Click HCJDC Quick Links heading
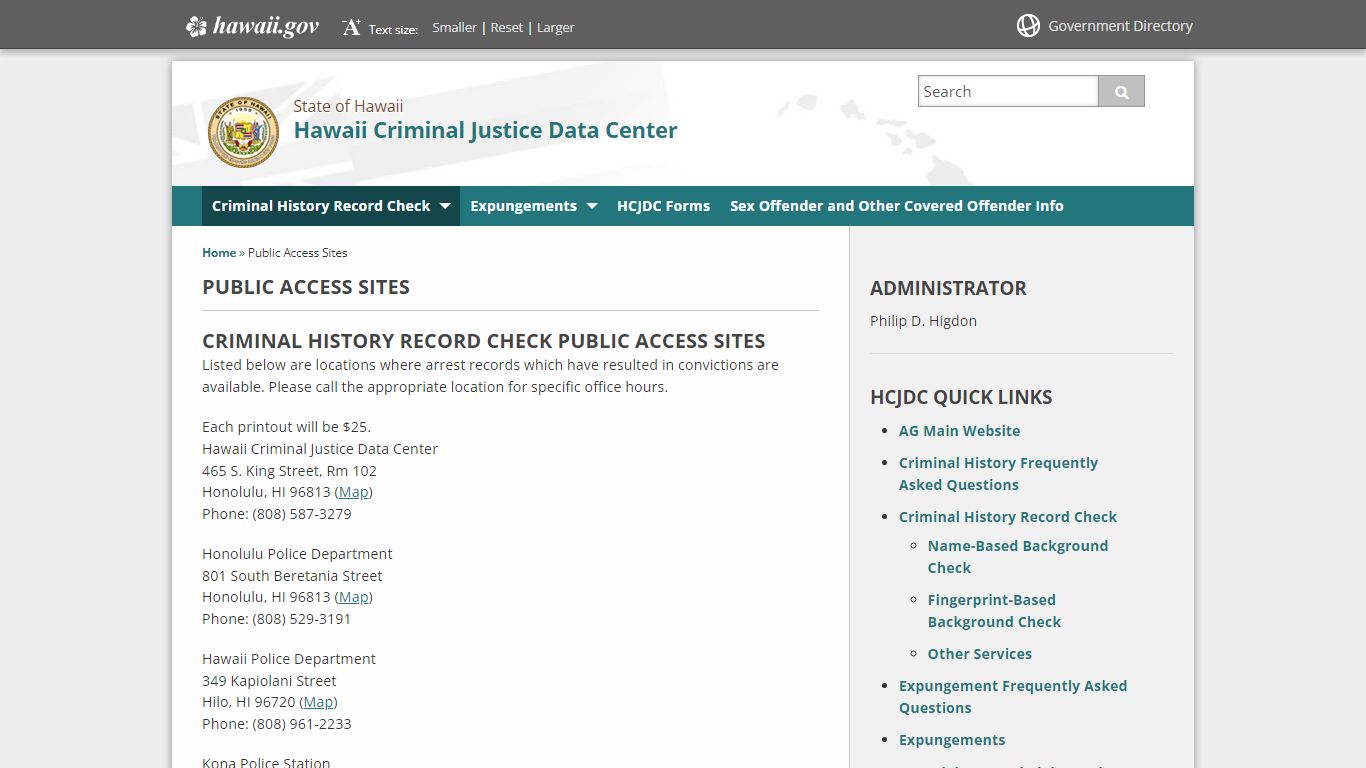The image size is (1366, 768). [x=961, y=397]
